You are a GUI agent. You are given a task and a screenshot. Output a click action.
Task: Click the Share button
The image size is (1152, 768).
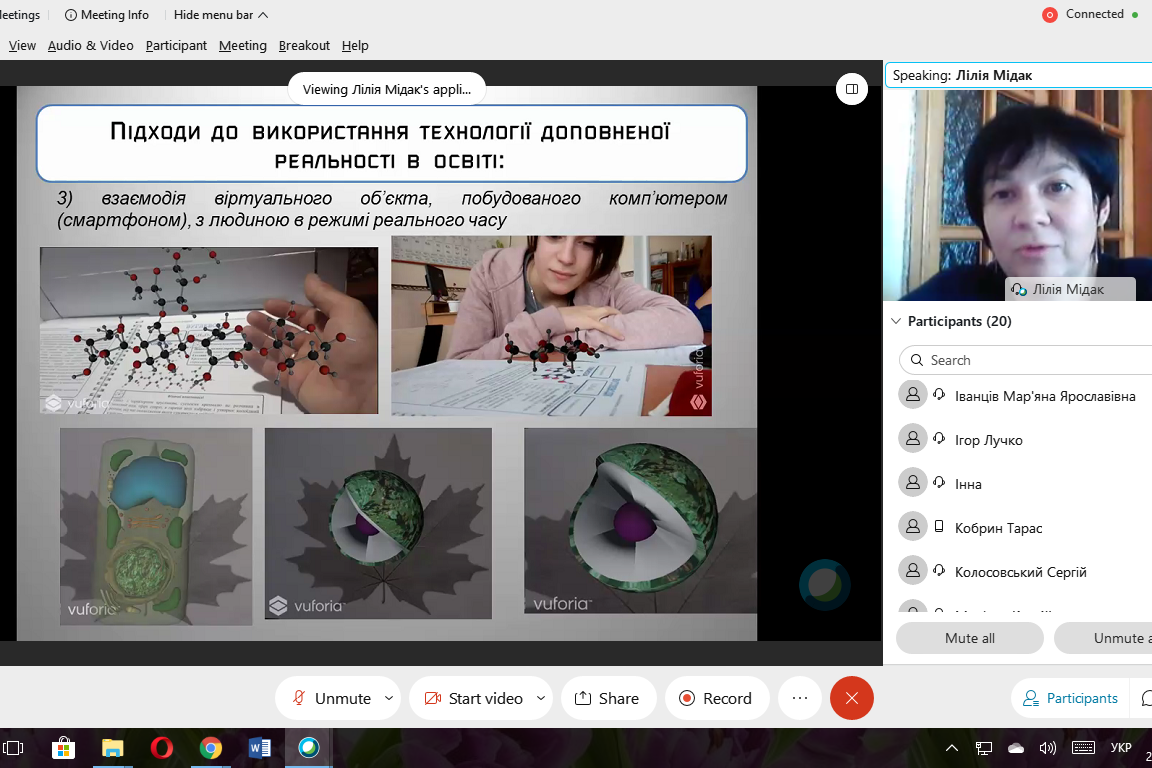(608, 698)
